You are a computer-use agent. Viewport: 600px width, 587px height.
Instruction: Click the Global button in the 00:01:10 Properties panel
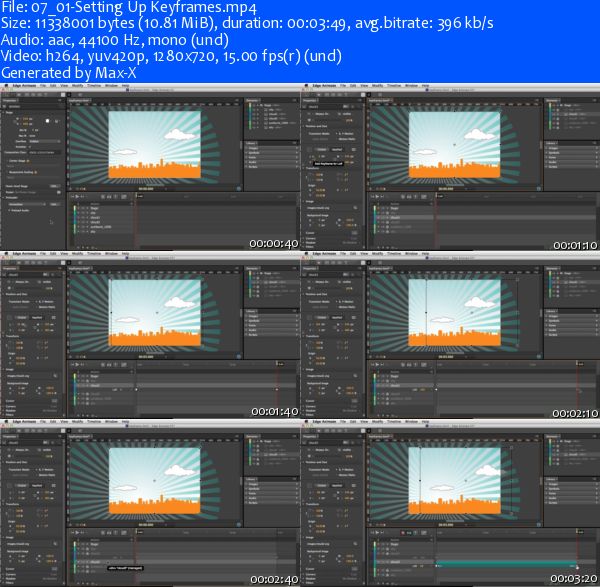(x=321, y=150)
